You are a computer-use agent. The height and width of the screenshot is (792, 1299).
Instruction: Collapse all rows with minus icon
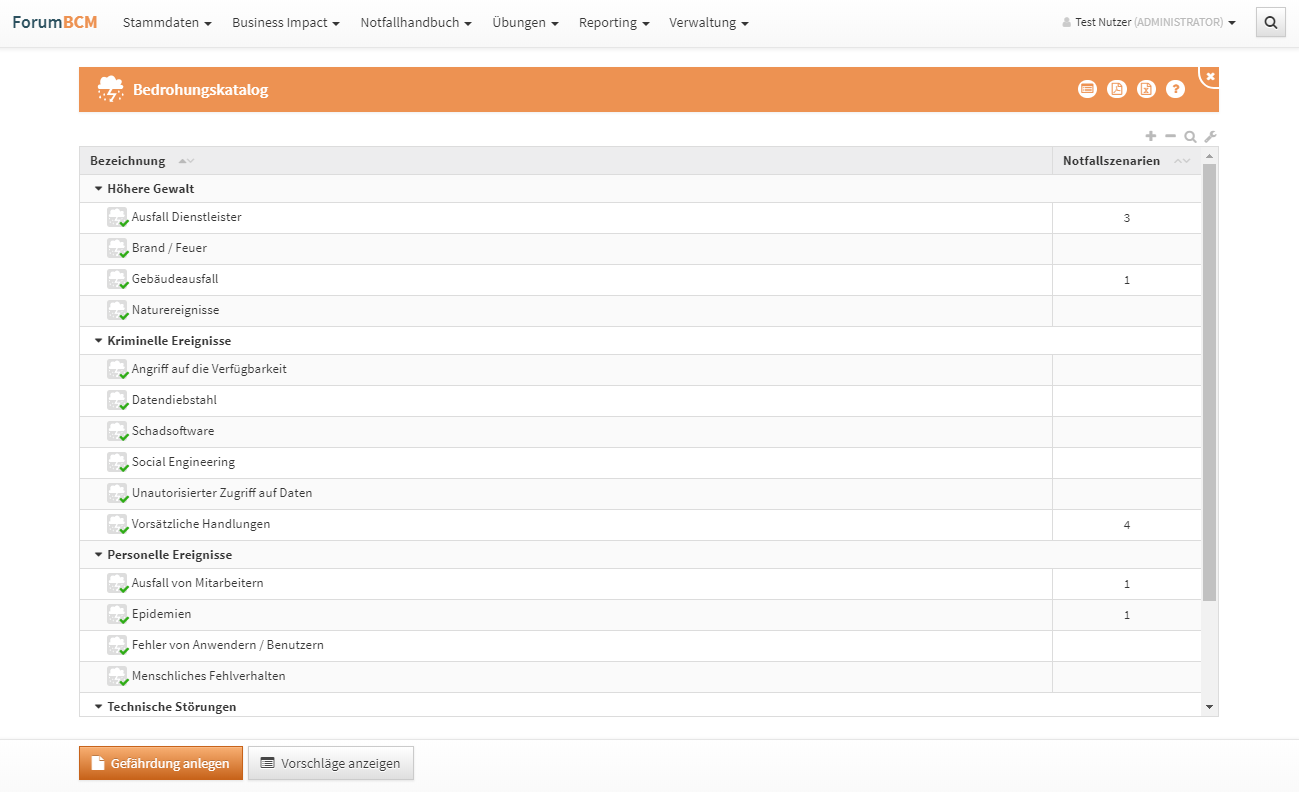[1171, 136]
